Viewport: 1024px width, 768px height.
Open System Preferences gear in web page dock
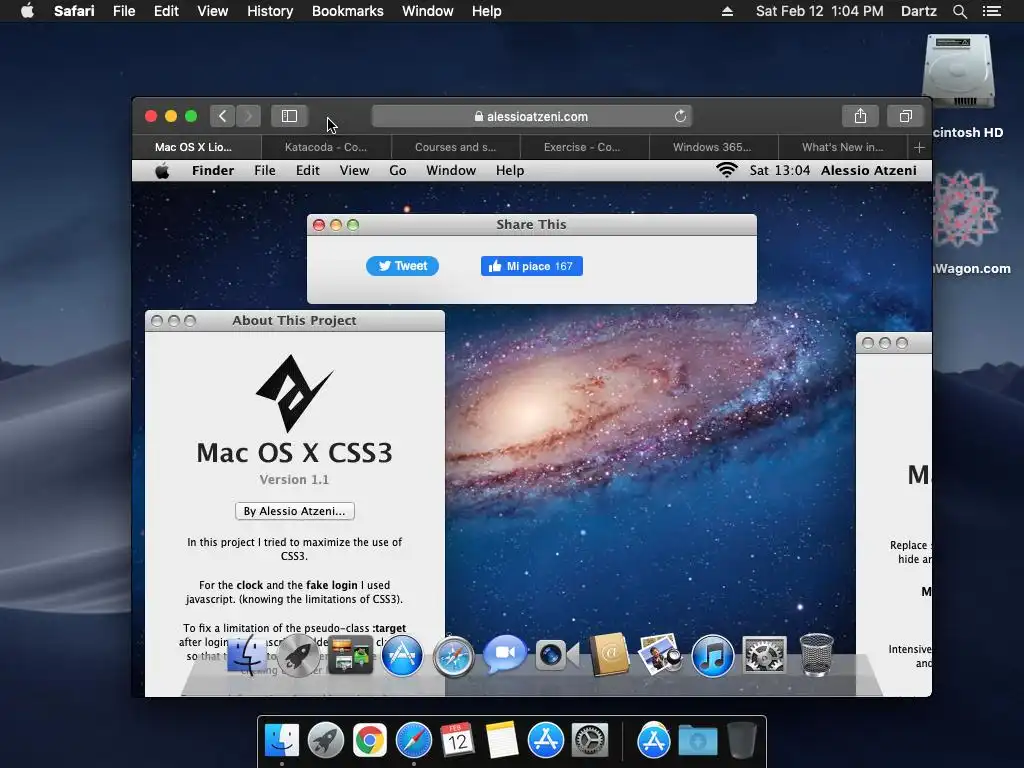click(764, 655)
